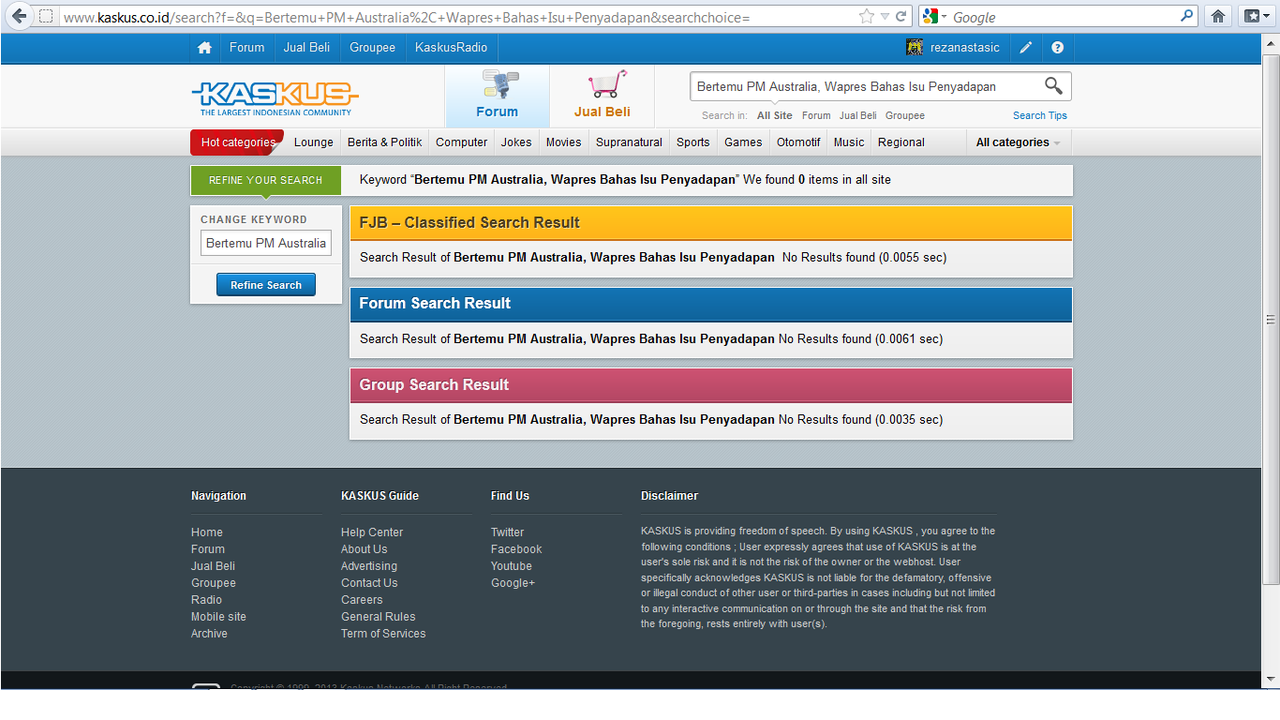The width and height of the screenshot is (1280, 720).
Task: Click the browser back arrow button
Action: 19,16
